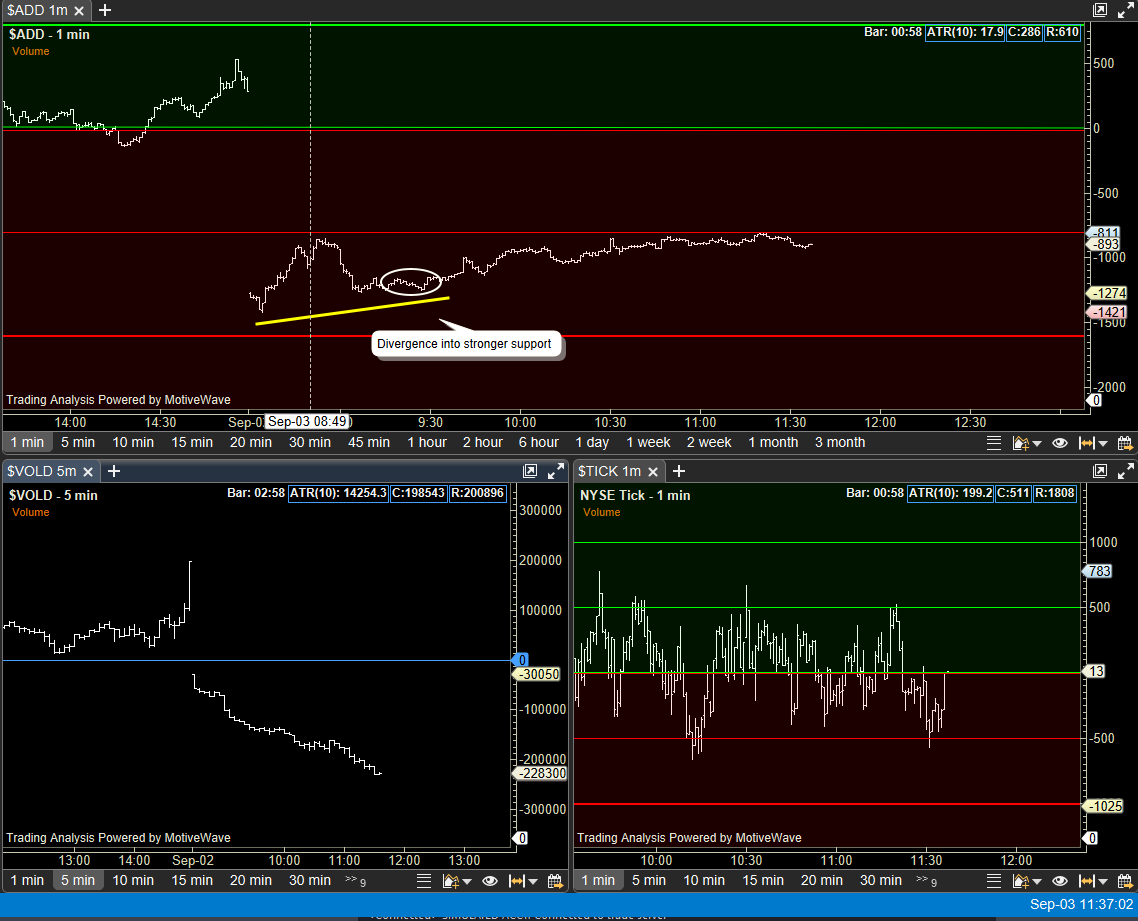Pop out the $TICK chart panel

click(x=1100, y=471)
